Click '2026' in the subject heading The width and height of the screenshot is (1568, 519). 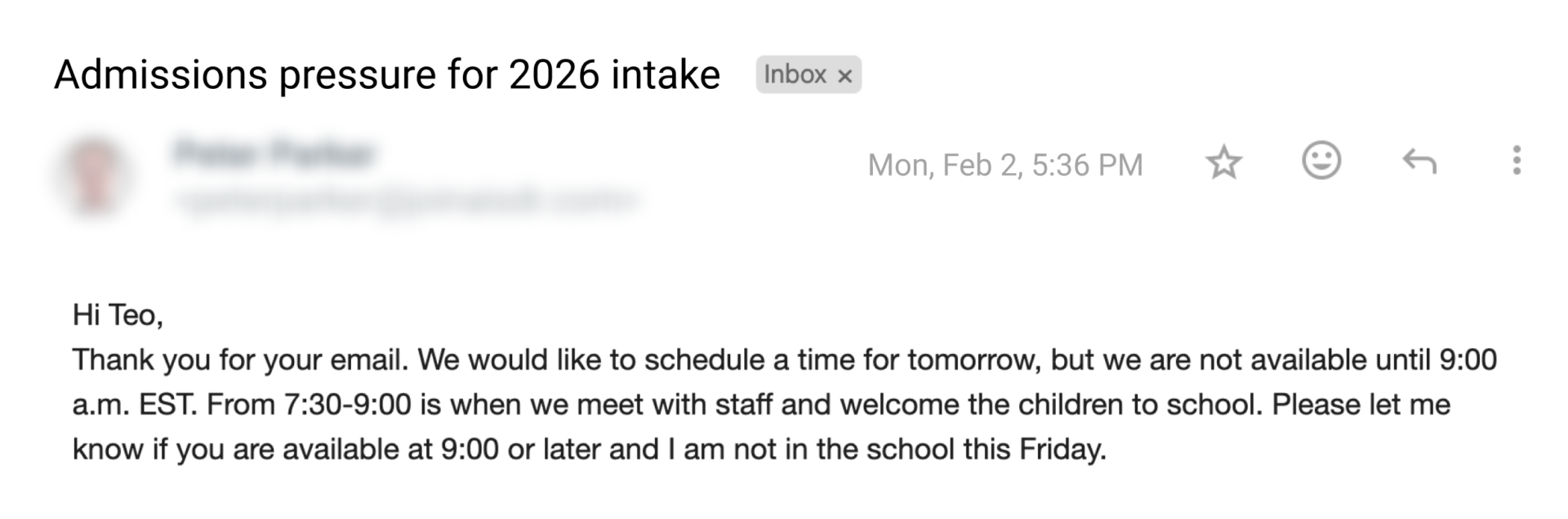553,75
